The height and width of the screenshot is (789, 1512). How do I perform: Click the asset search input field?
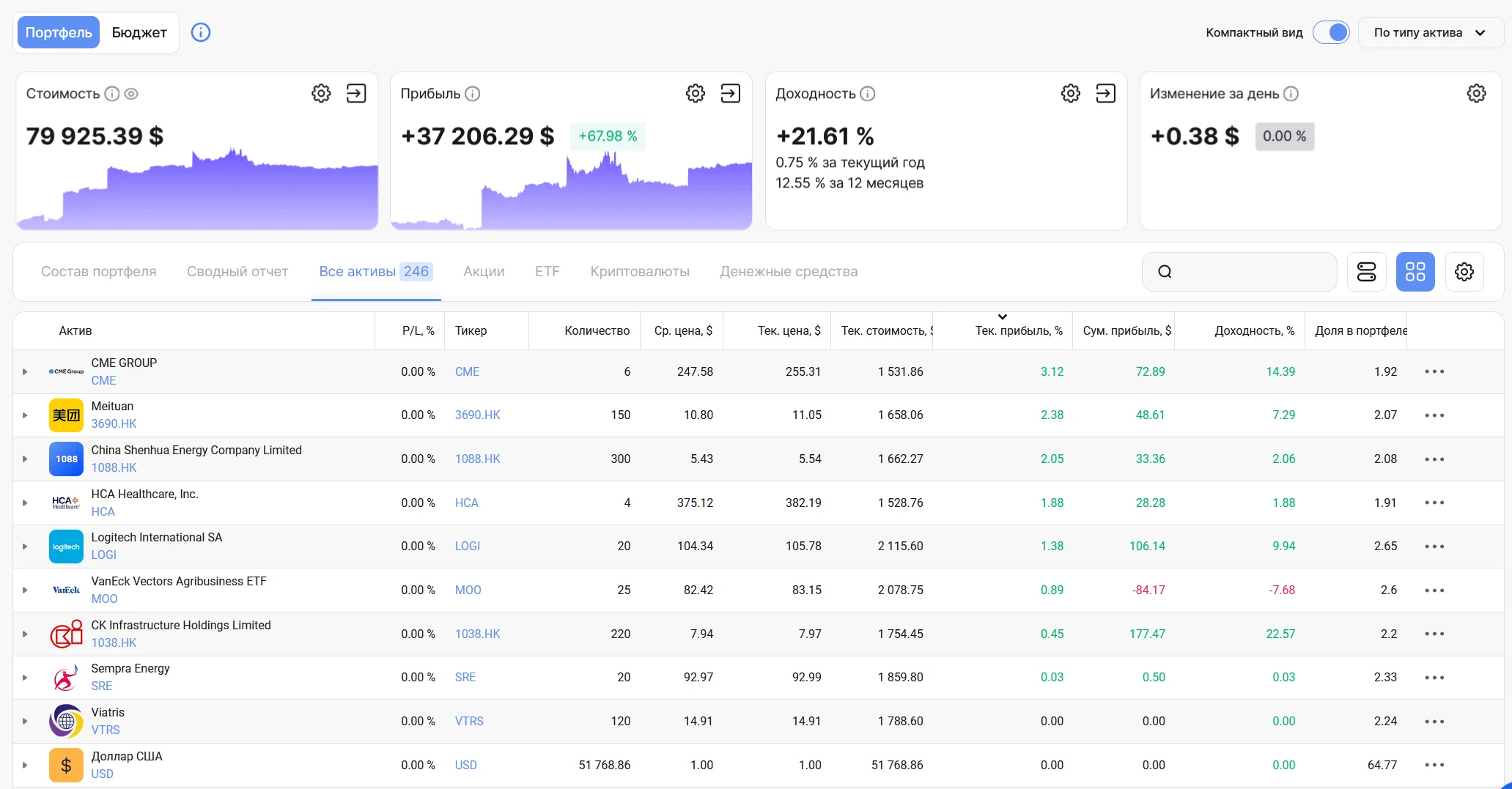coord(1239,272)
